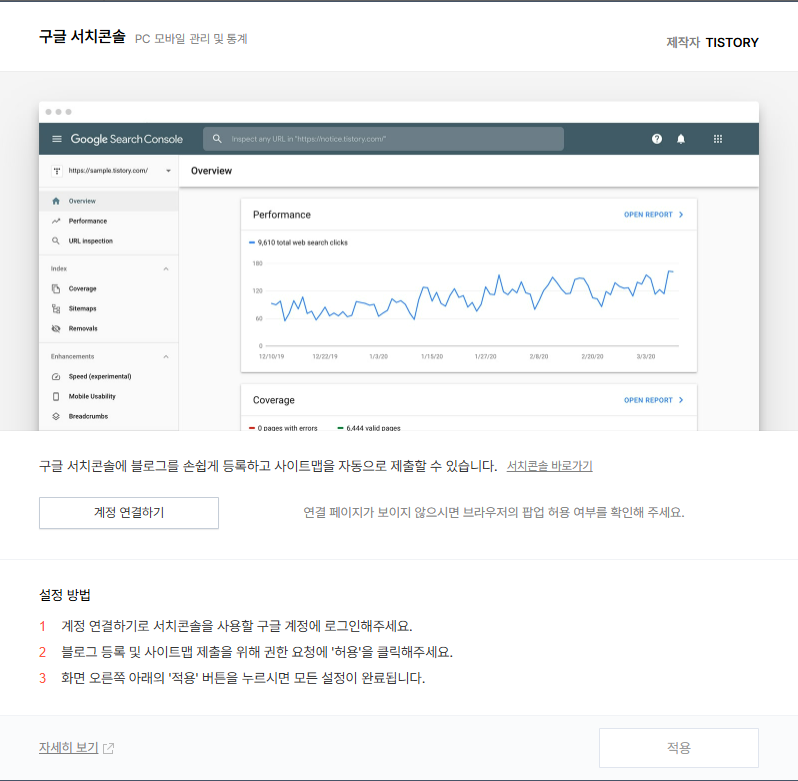Image resolution: width=798 pixels, height=781 pixels.
Task: Select Removals in the sidebar
Action: 83,328
